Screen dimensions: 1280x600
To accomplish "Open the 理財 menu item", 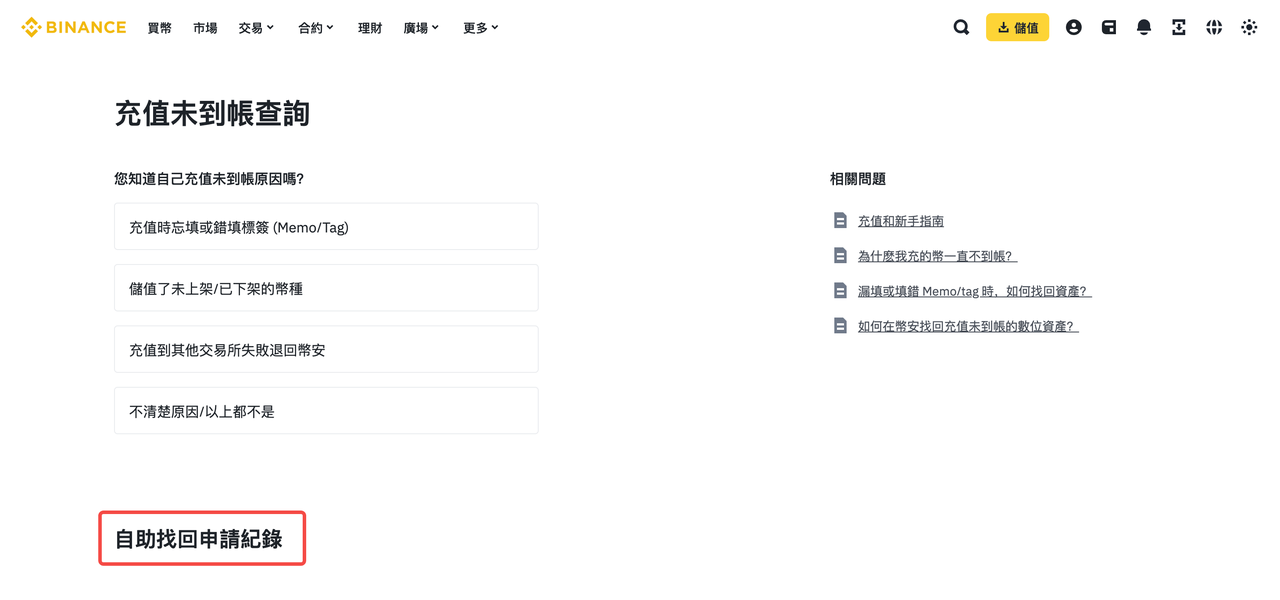I will pyautogui.click(x=370, y=28).
